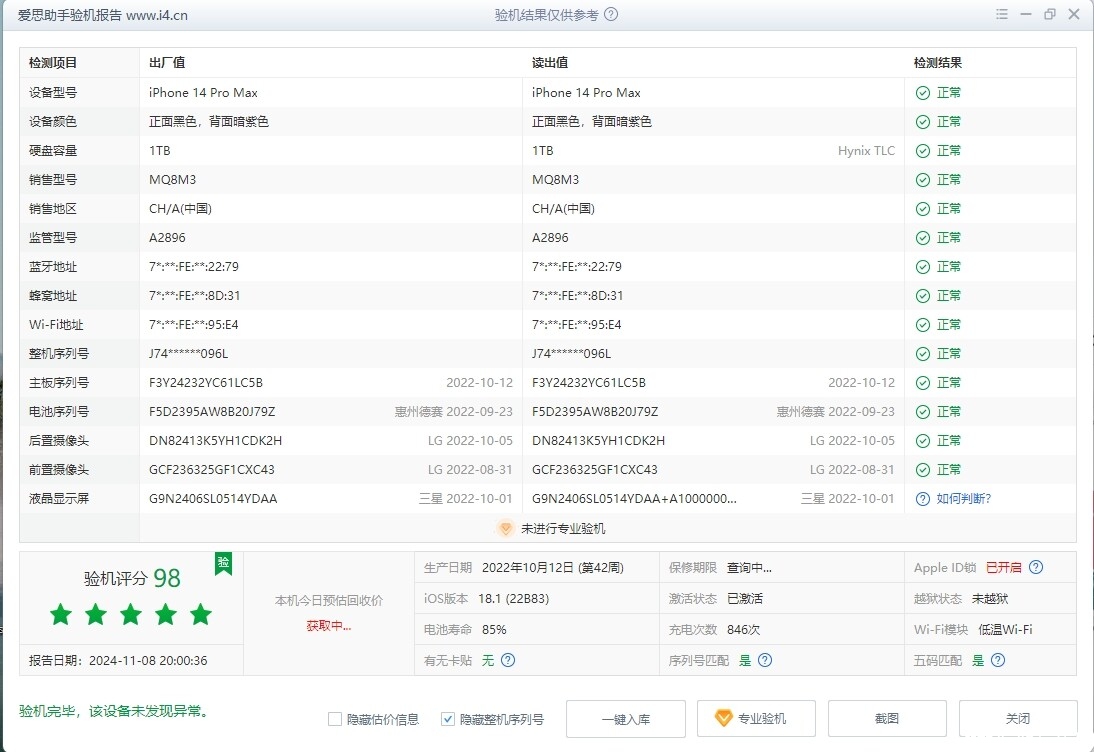The image size is (1094, 752).
Task: Click the 出厂值 column header
Action: tap(167, 63)
